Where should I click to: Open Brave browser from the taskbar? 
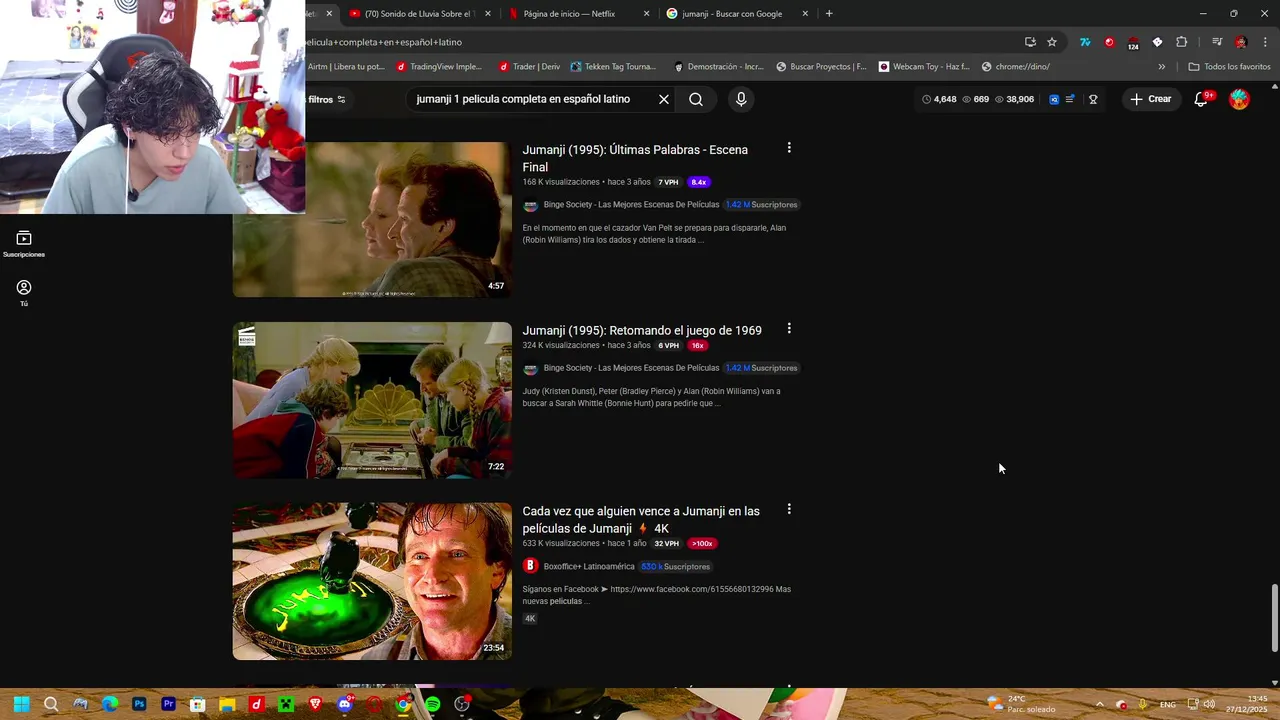tap(315, 704)
